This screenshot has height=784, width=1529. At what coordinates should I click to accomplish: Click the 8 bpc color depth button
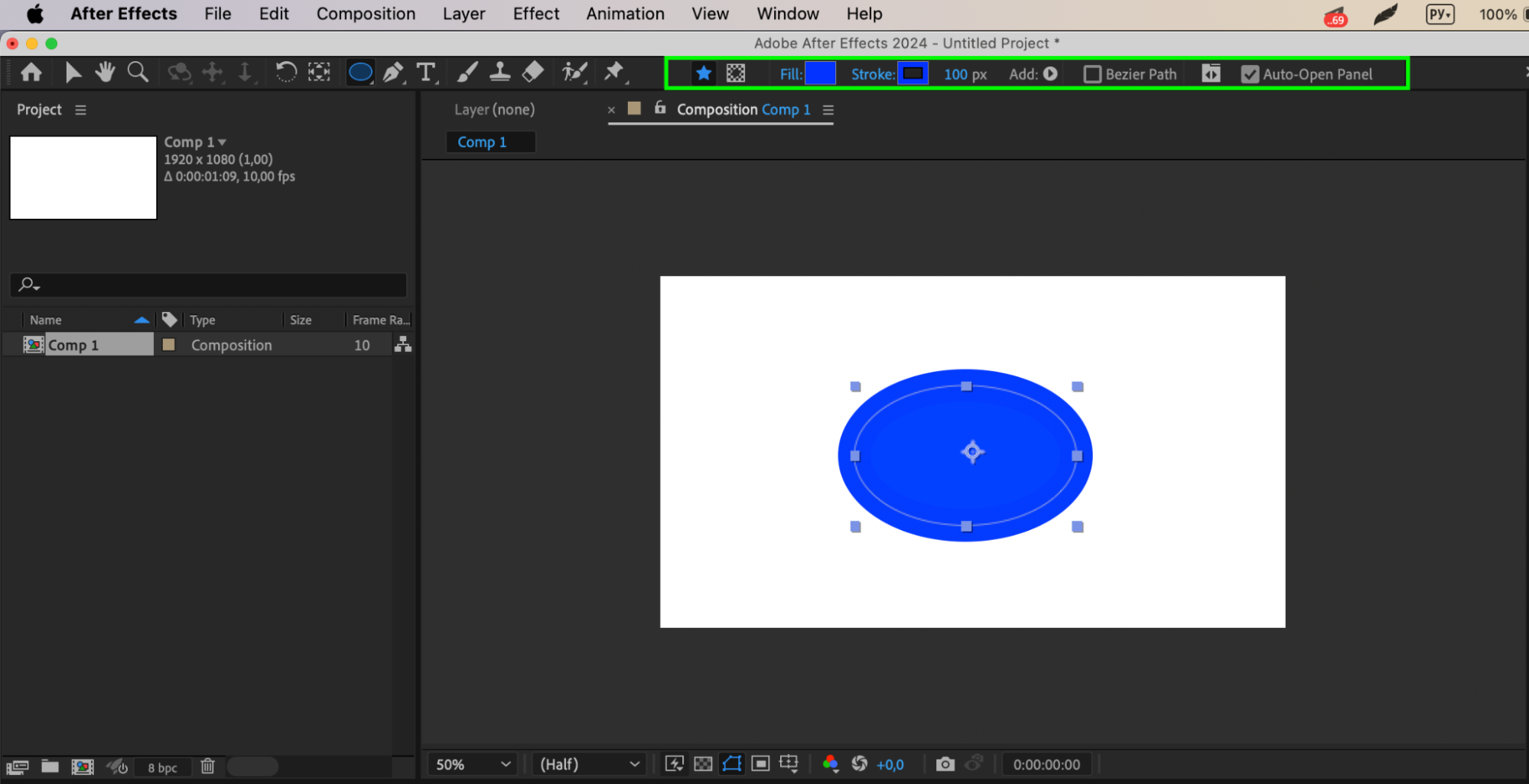click(162, 767)
